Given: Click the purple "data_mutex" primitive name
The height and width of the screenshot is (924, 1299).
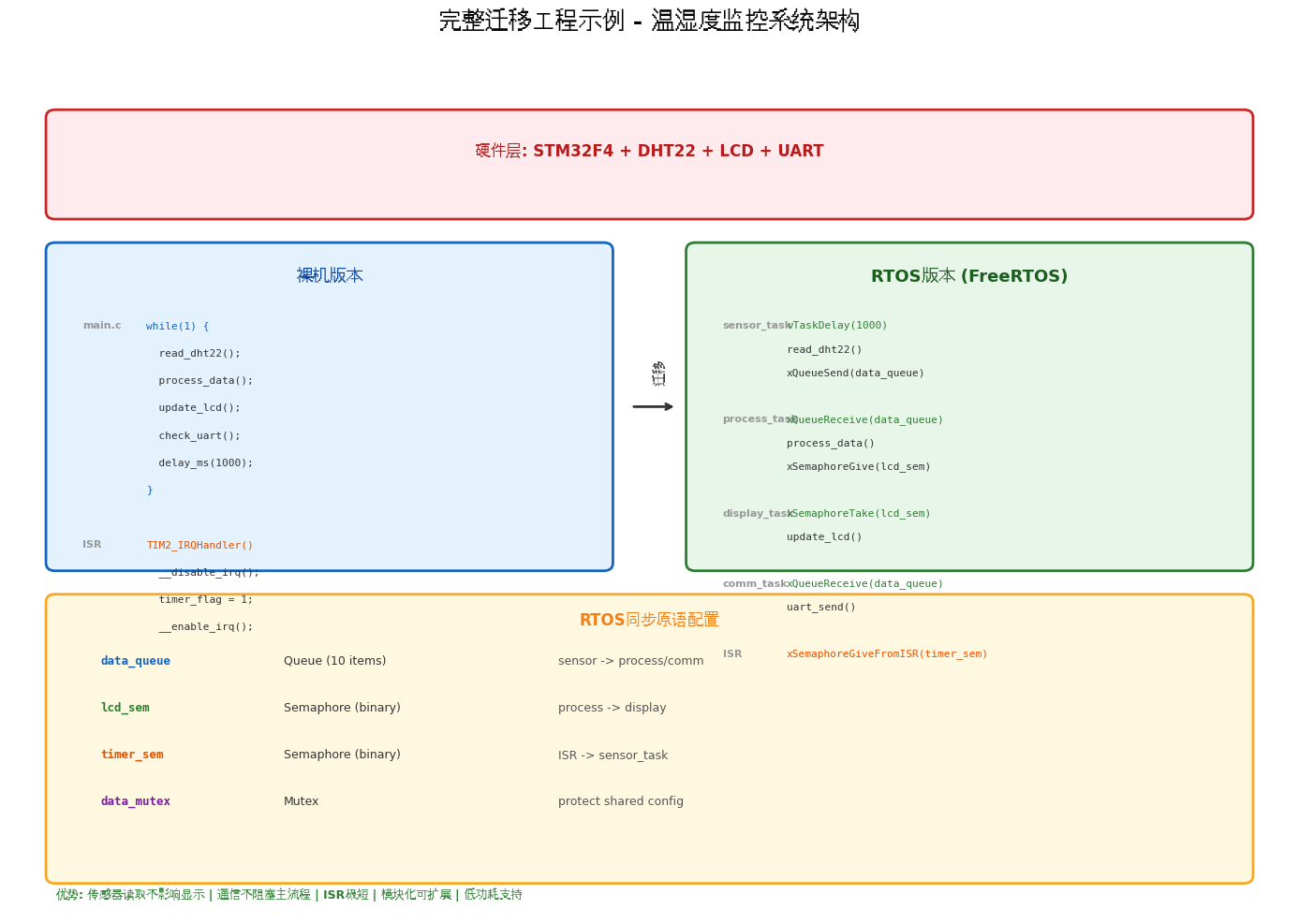Looking at the screenshot, I should point(136,801).
